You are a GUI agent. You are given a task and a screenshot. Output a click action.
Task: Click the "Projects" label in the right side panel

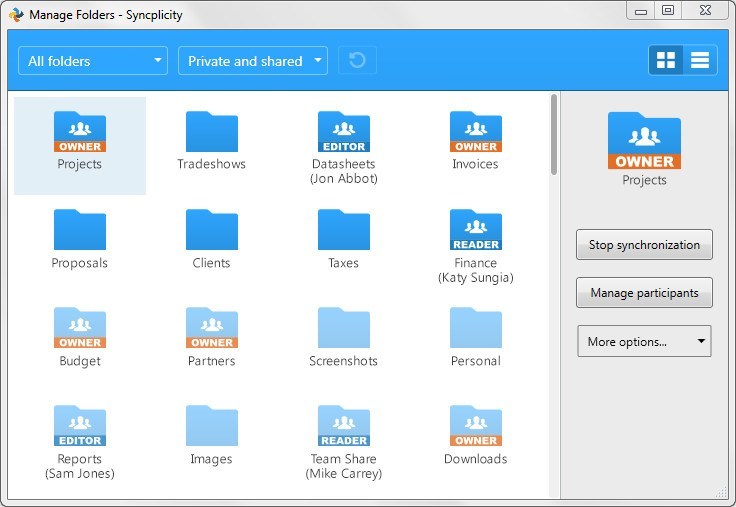click(x=644, y=180)
